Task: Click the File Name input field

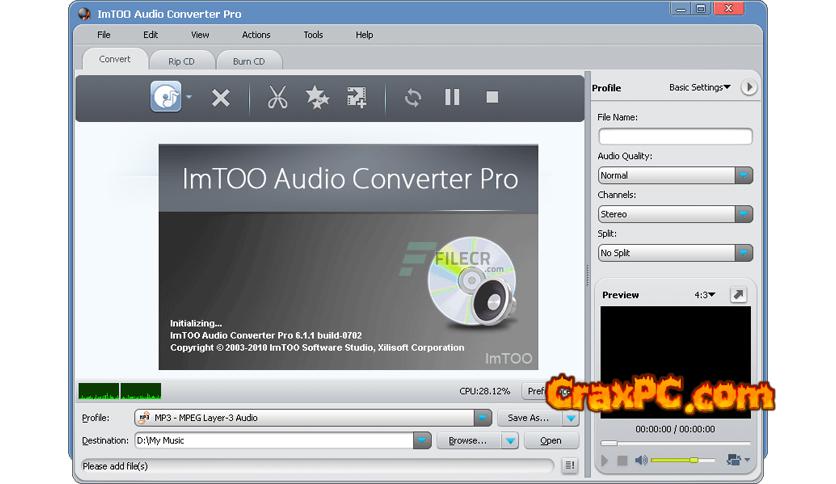Action: pyautogui.click(x=674, y=136)
